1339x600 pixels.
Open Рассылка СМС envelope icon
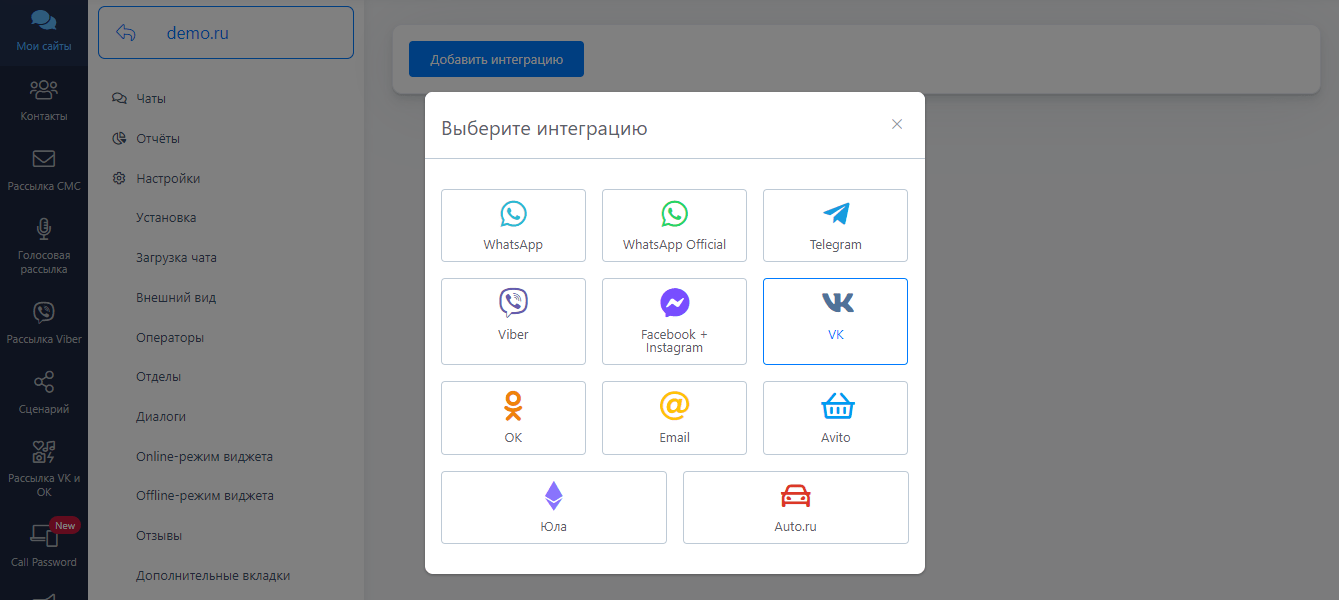[44, 159]
